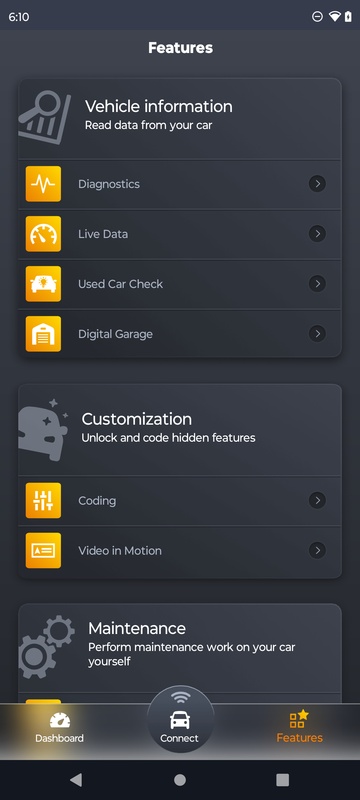This screenshot has height=800, width=360.
Task: Select the Features tab
Action: pyautogui.click(x=299, y=727)
